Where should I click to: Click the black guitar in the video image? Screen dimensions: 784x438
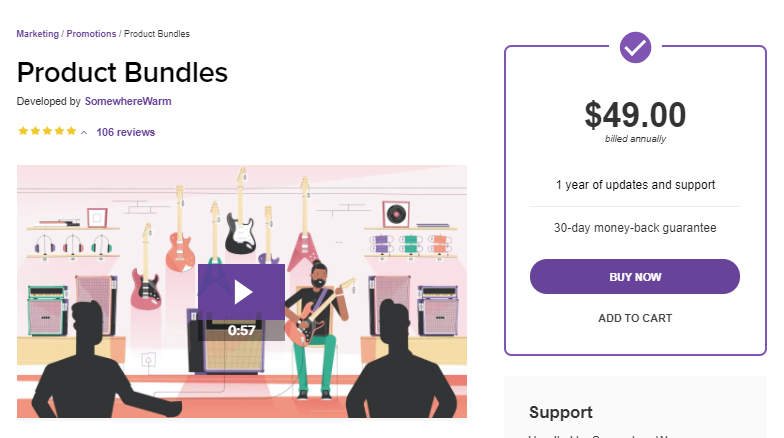240,222
